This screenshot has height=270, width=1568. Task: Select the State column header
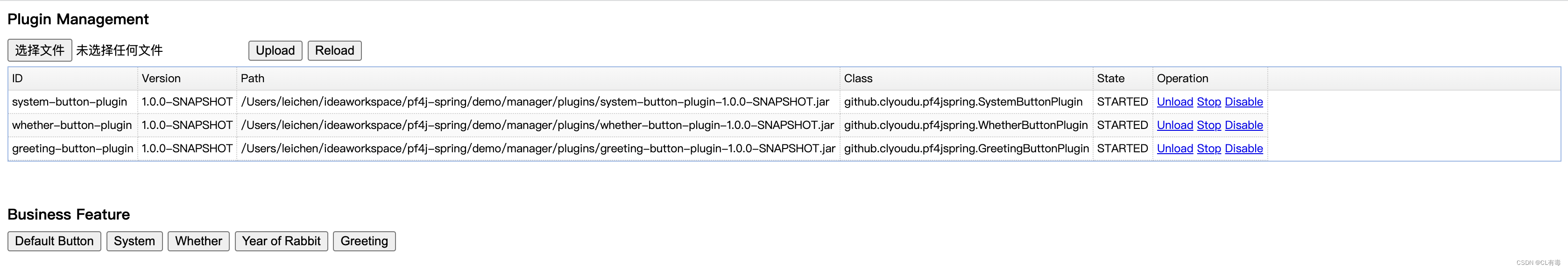point(1123,78)
